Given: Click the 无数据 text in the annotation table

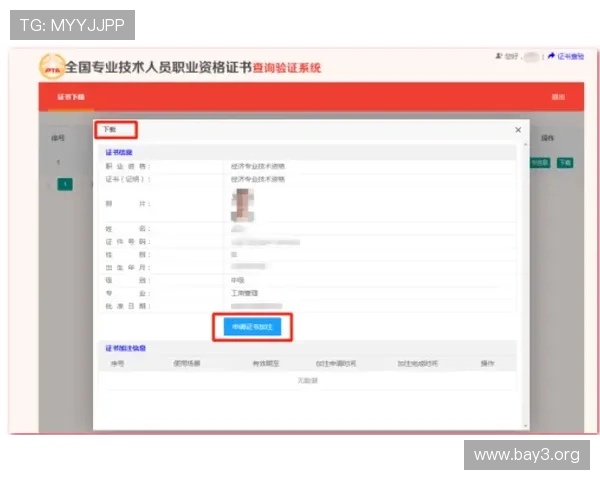Looking at the screenshot, I should tap(308, 380).
